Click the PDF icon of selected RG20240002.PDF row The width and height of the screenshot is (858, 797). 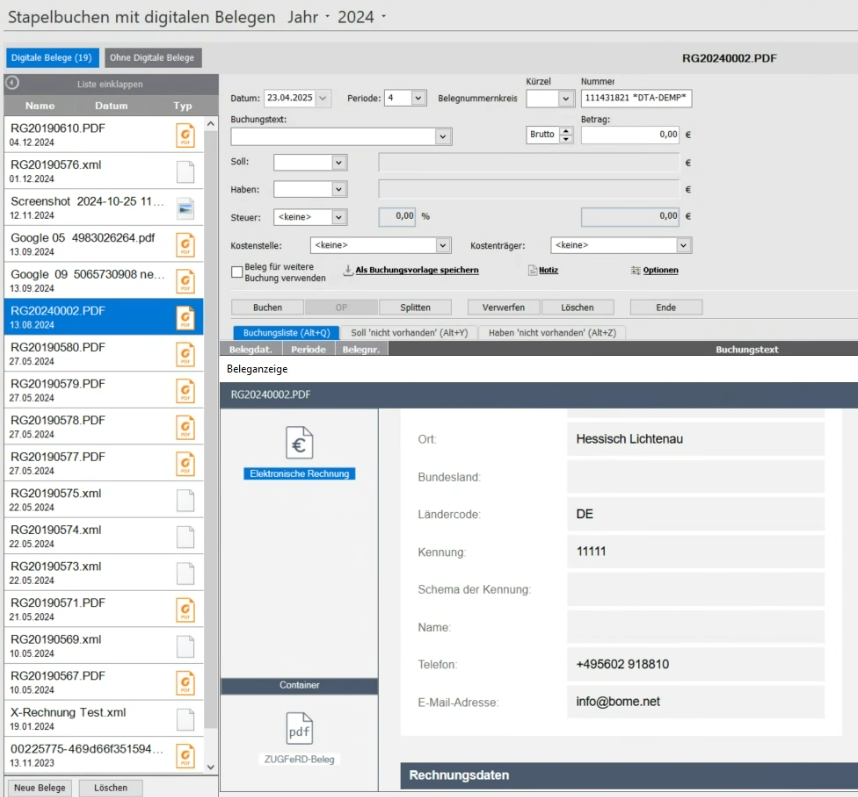[185, 318]
